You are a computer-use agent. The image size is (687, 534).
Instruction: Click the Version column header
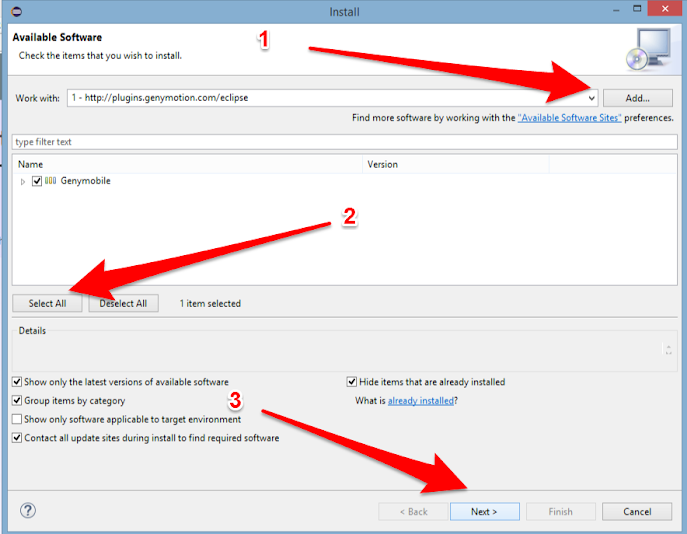[x=456, y=165]
